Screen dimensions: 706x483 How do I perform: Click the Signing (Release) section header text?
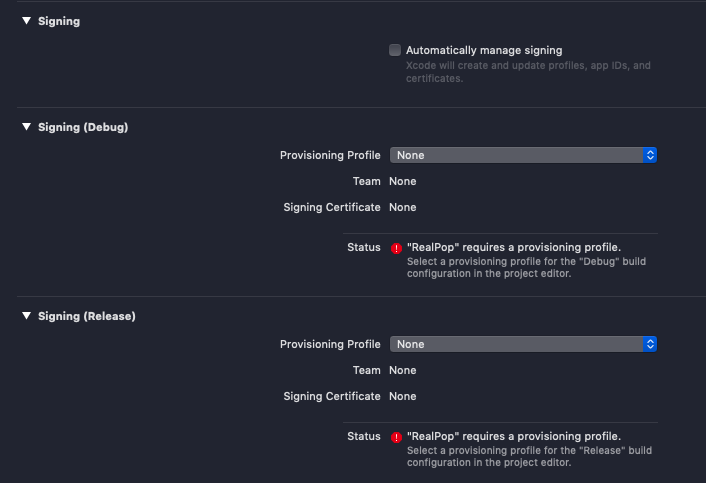87,316
